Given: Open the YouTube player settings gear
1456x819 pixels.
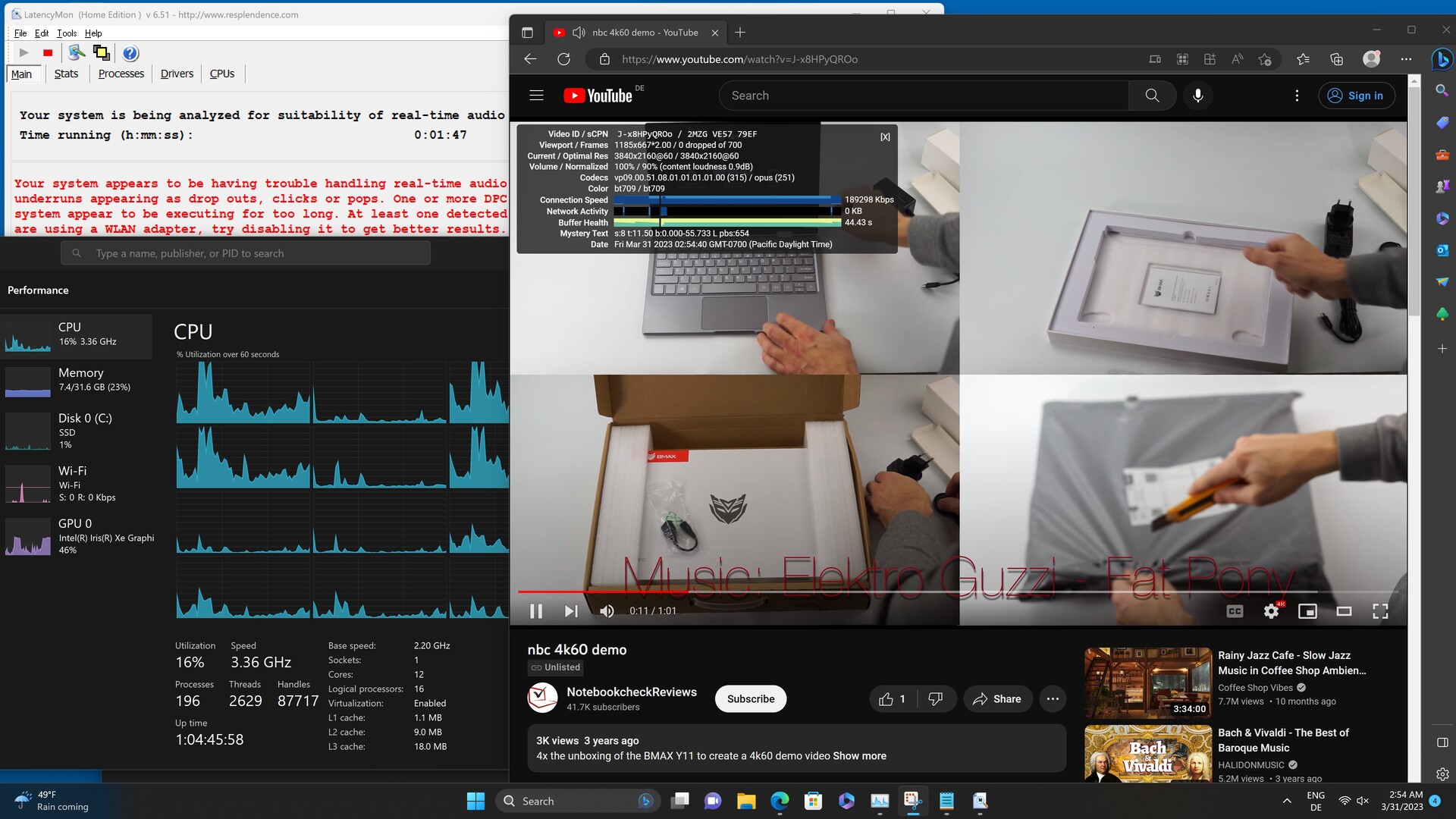Looking at the screenshot, I should coord(1271,611).
